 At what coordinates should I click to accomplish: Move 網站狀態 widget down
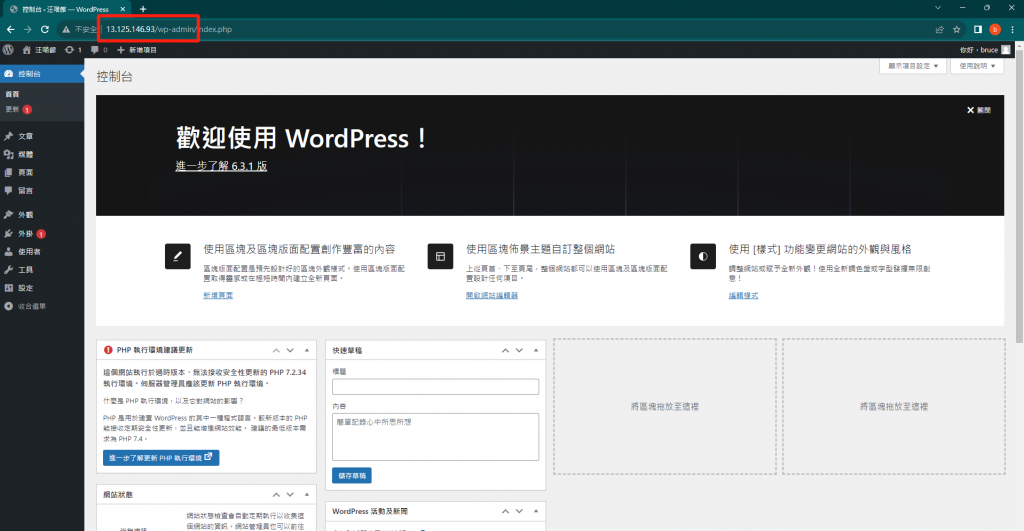point(290,494)
